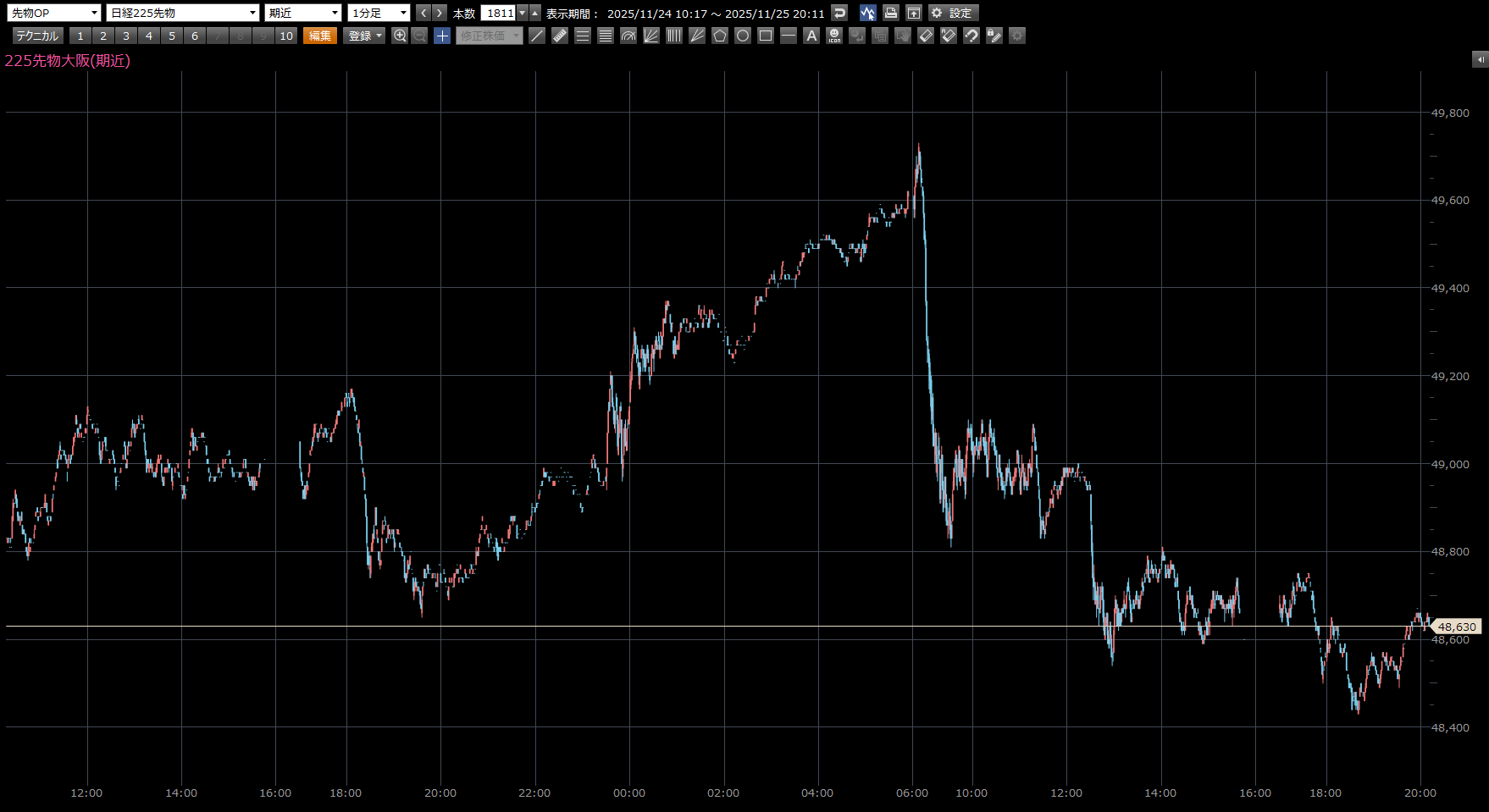The image size is (1489, 812).
Task: Activate the magnet snap tool
Action: (971, 36)
